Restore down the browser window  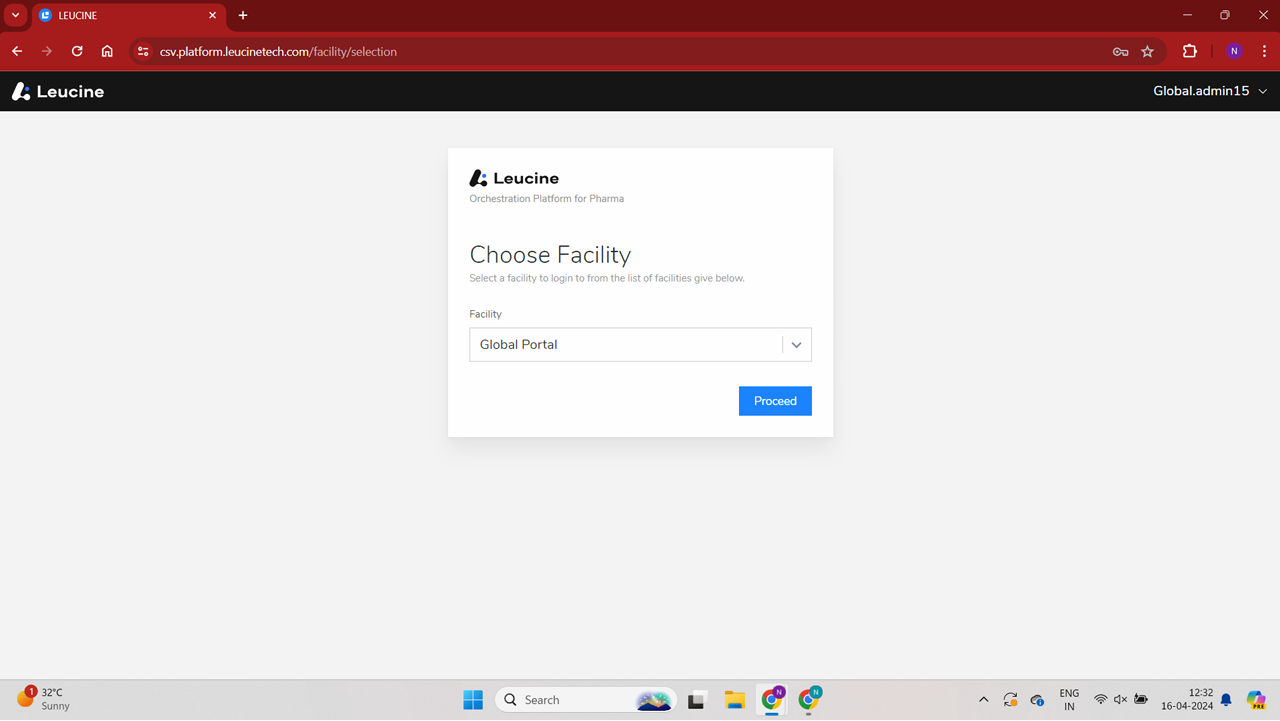pos(1225,15)
